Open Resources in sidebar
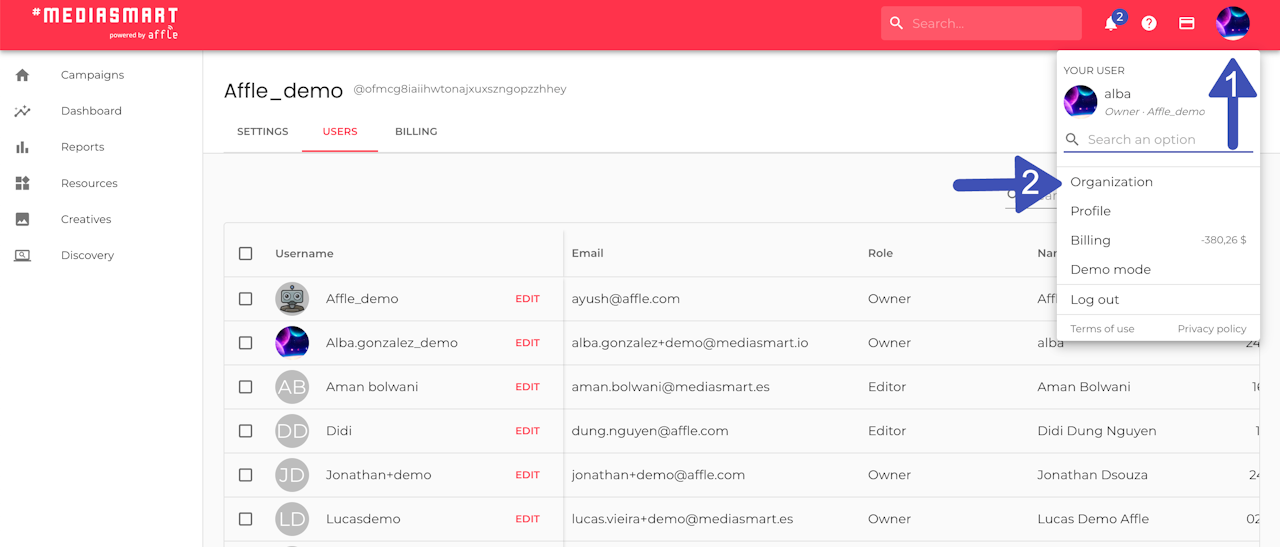1280x547 pixels. [x=89, y=183]
